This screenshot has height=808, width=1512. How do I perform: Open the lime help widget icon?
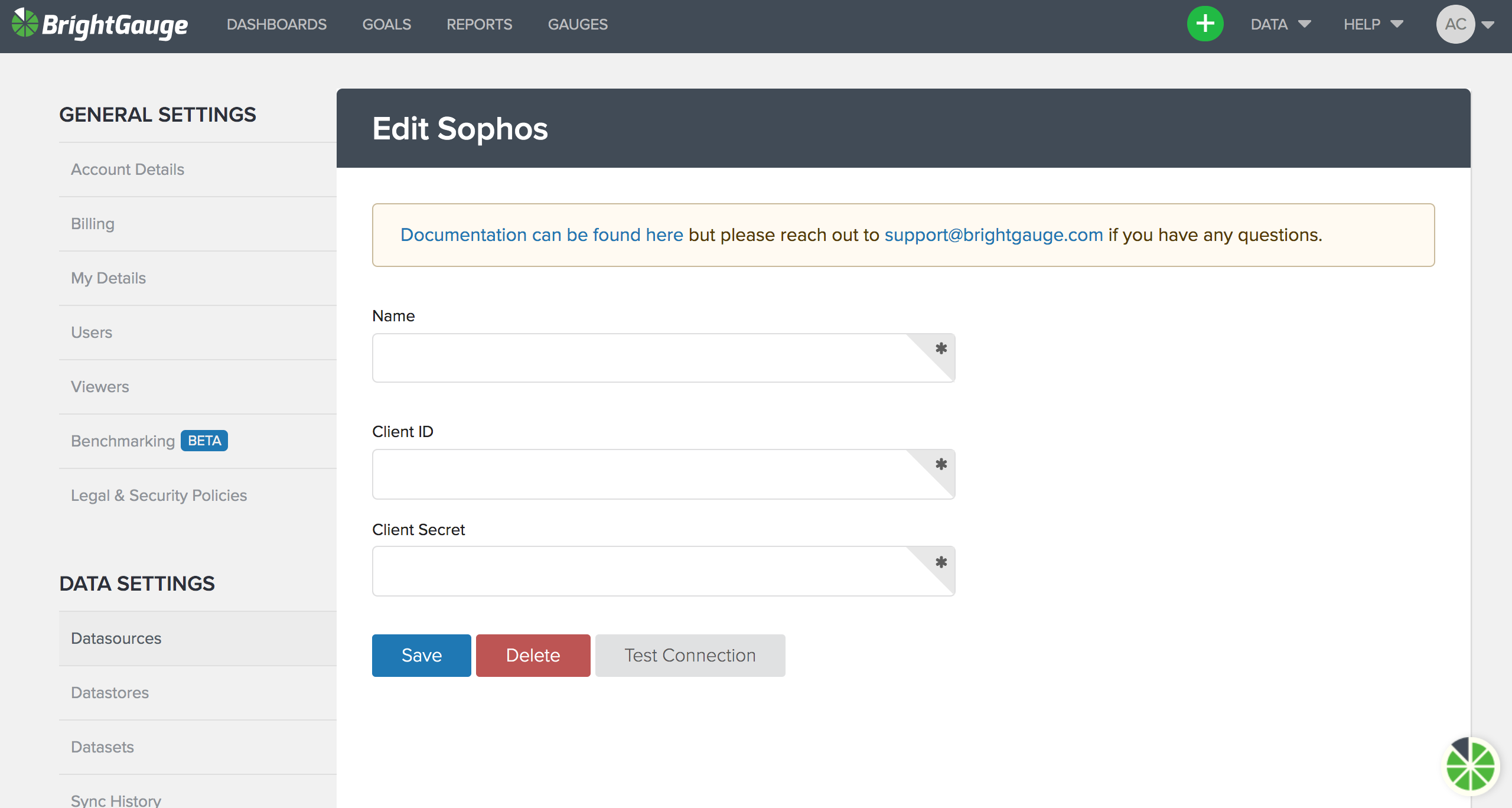pos(1471,766)
